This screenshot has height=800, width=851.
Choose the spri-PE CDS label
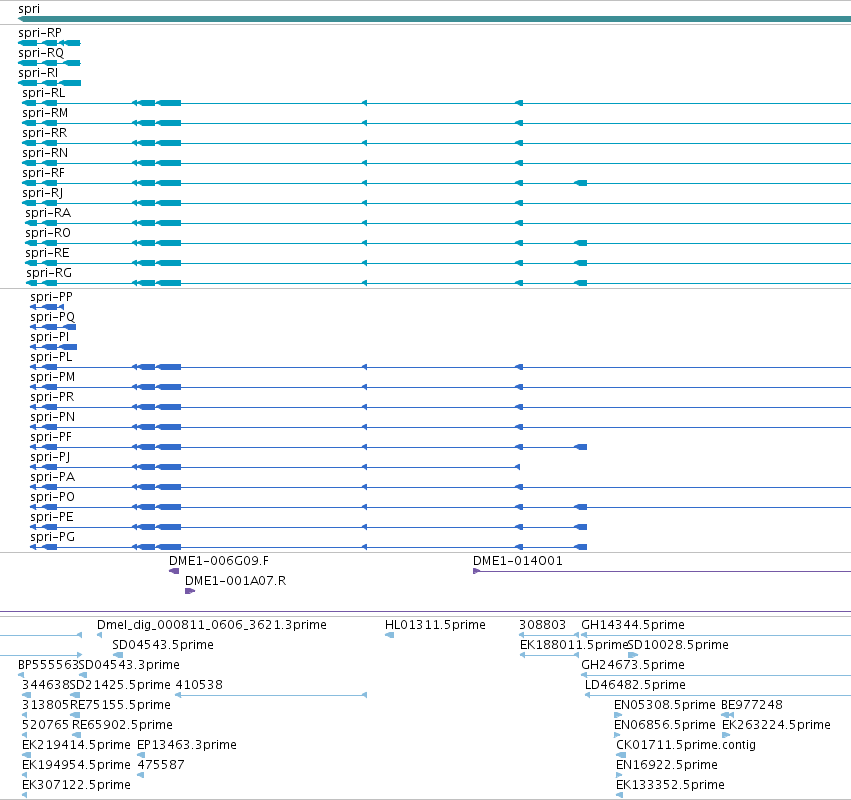(52, 517)
